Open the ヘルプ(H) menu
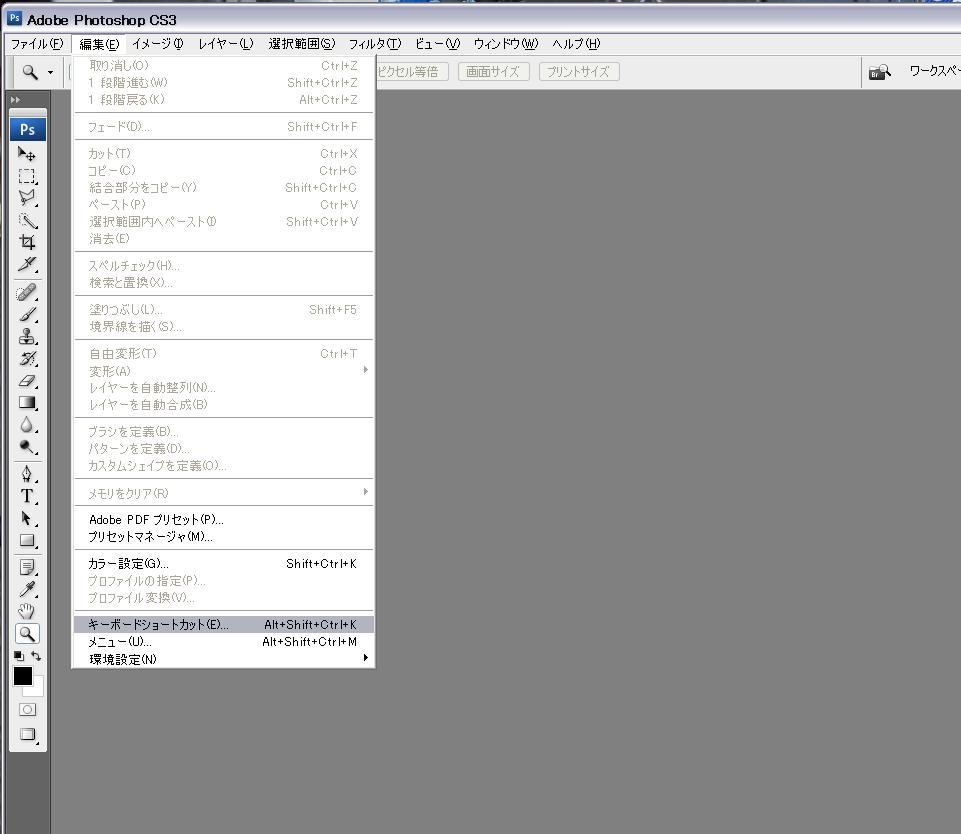 576,44
